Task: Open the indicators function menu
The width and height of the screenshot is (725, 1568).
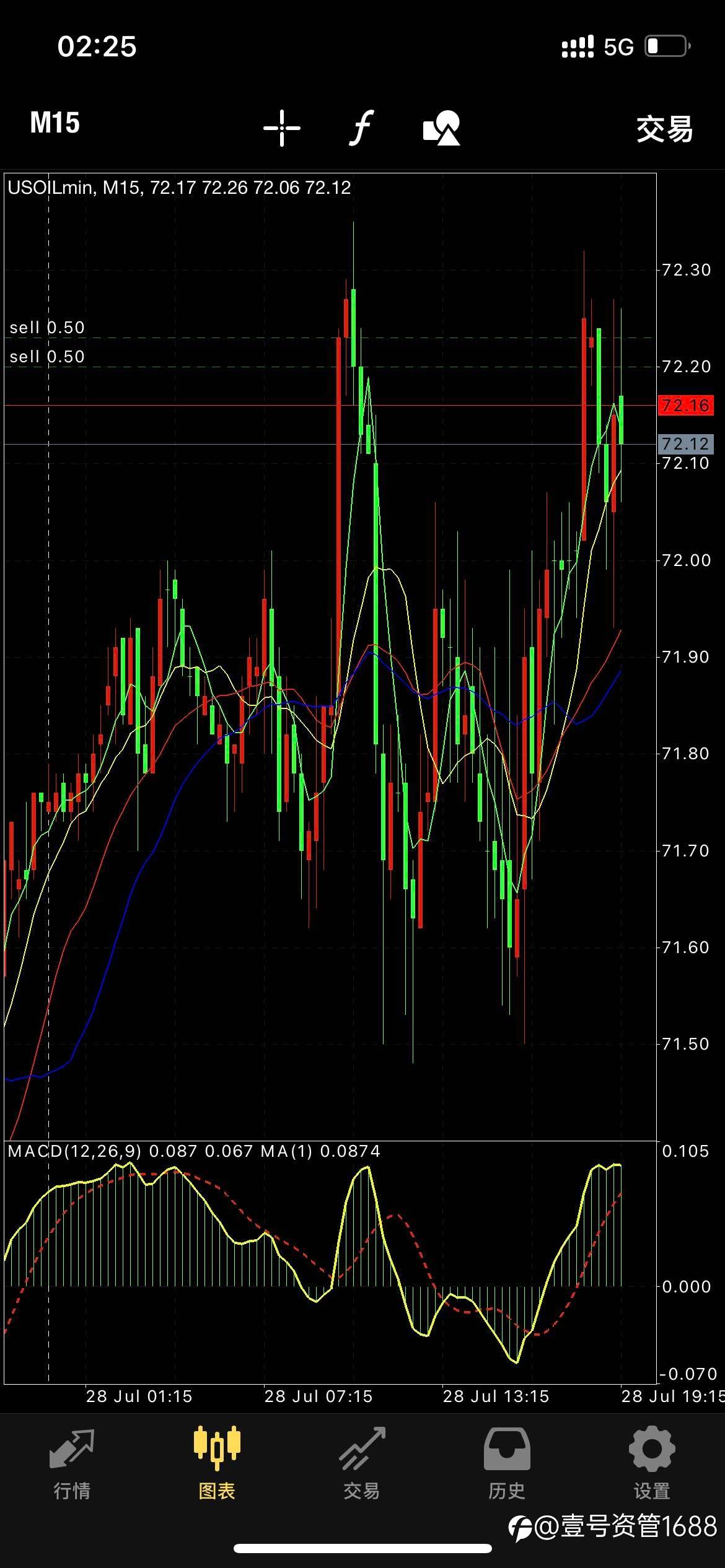Action: pos(361,128)
